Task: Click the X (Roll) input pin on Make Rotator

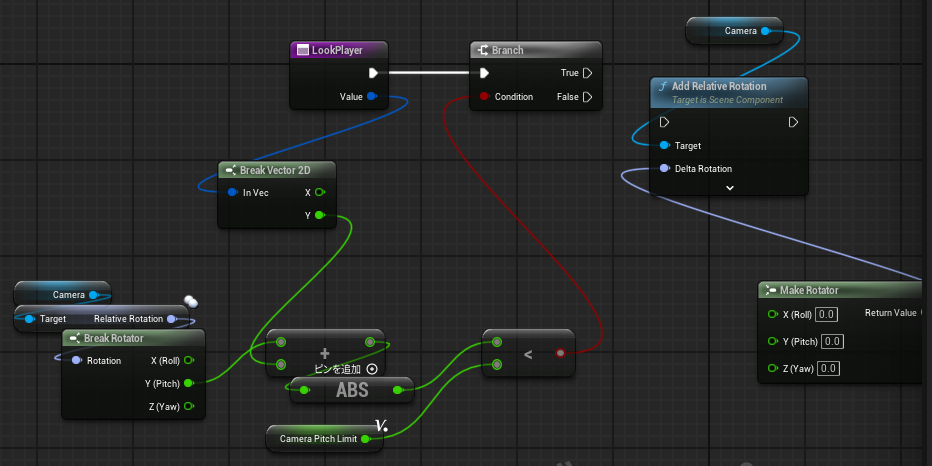Action: coord(773,314)
